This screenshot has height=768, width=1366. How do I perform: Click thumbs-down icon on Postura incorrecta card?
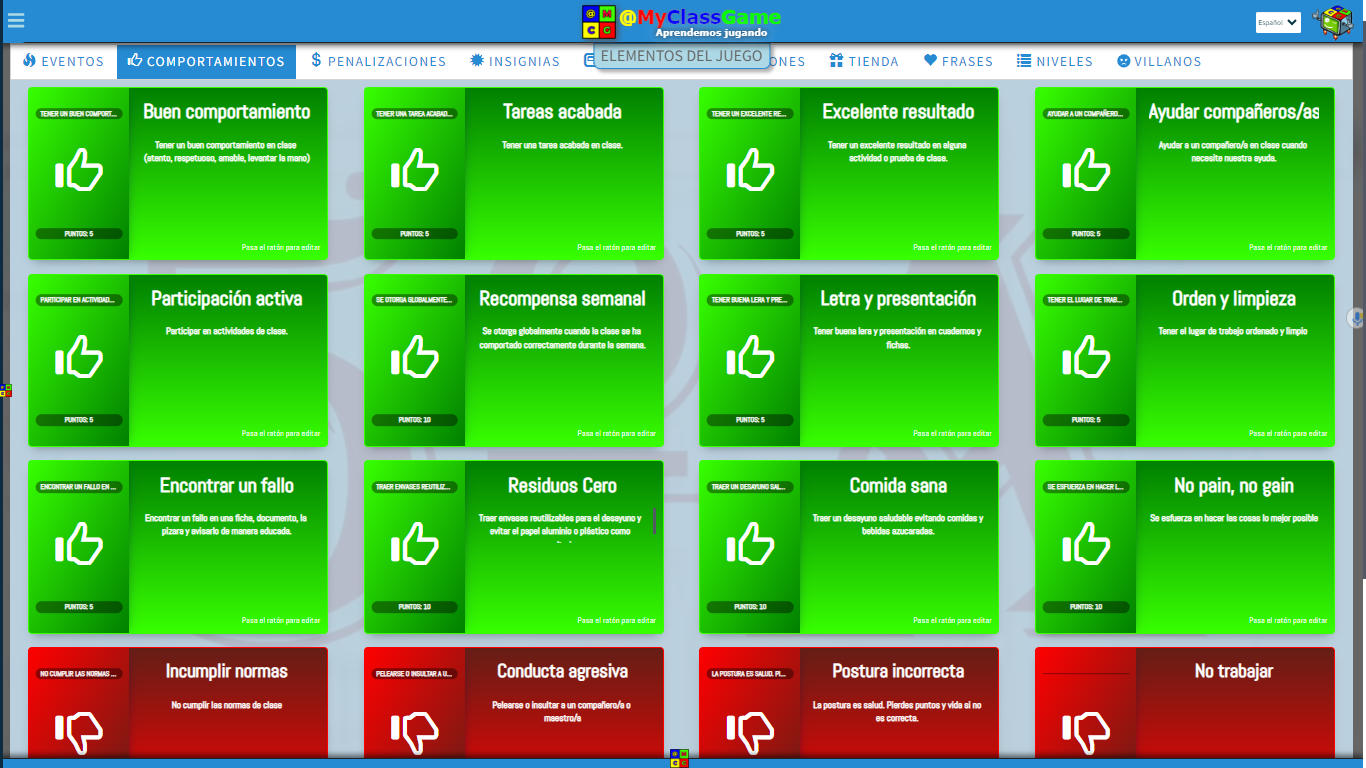click(750, 733)
